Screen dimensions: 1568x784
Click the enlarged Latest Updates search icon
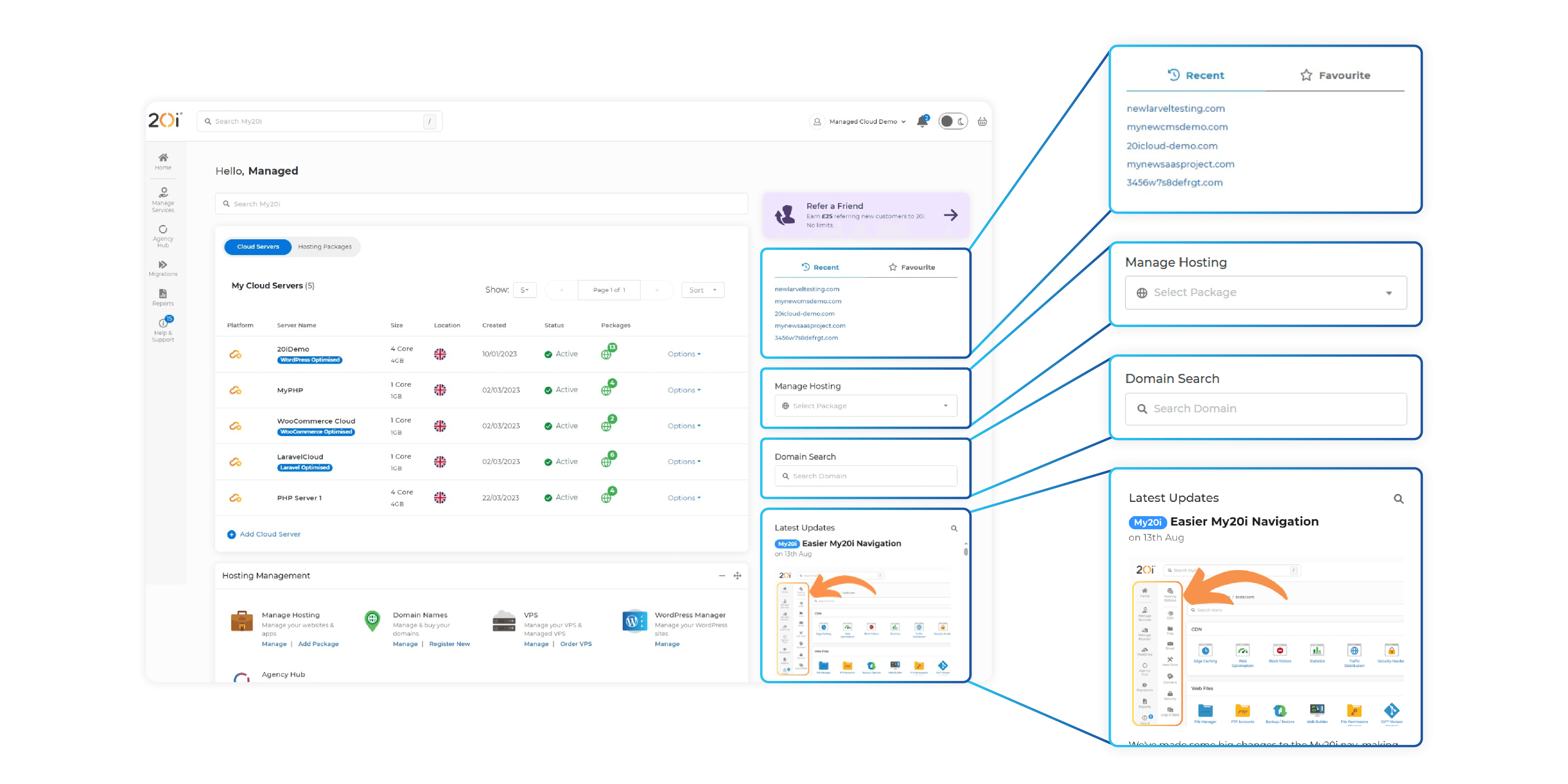(x=1398, y=499)
